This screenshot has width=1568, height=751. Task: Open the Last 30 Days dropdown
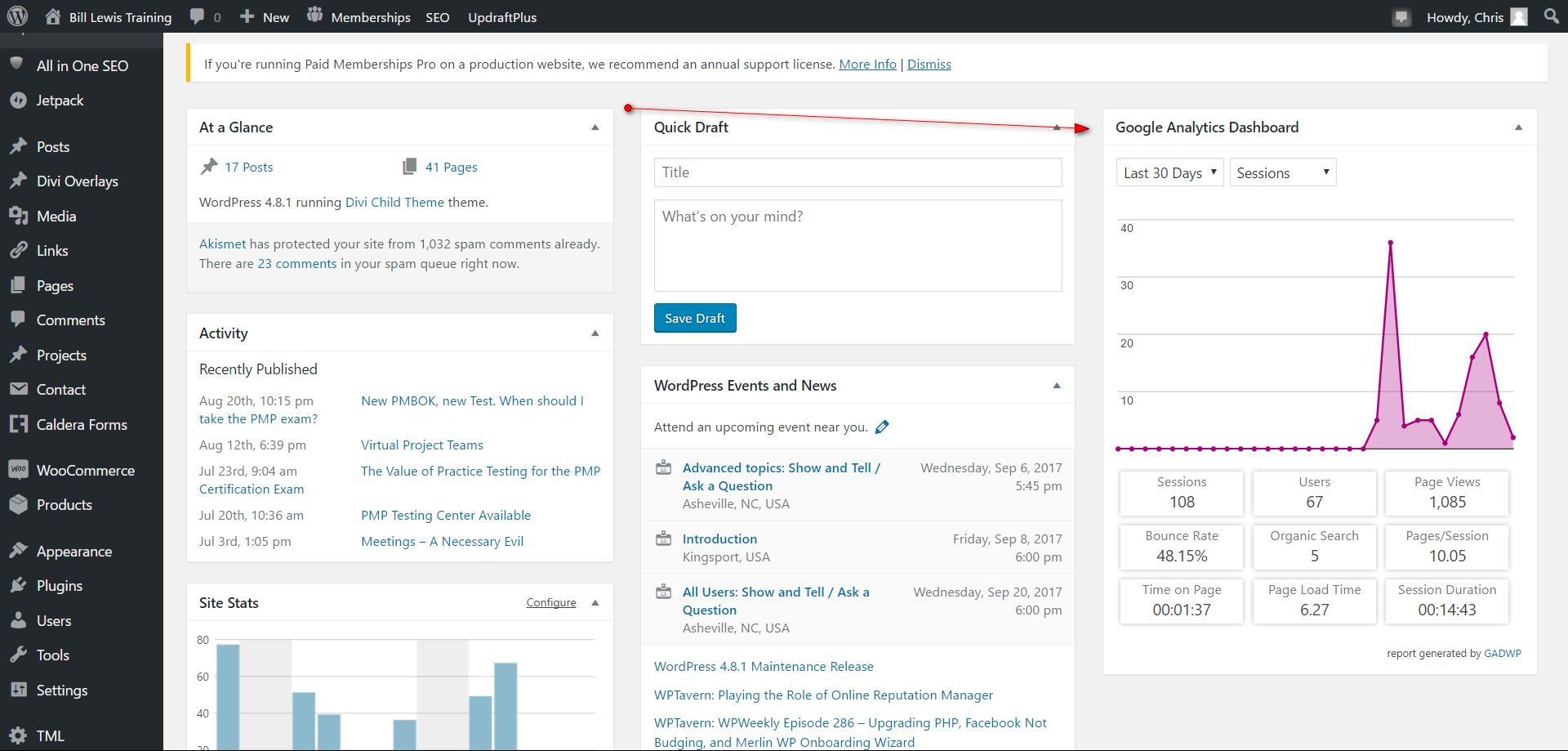click(1169, 172)
